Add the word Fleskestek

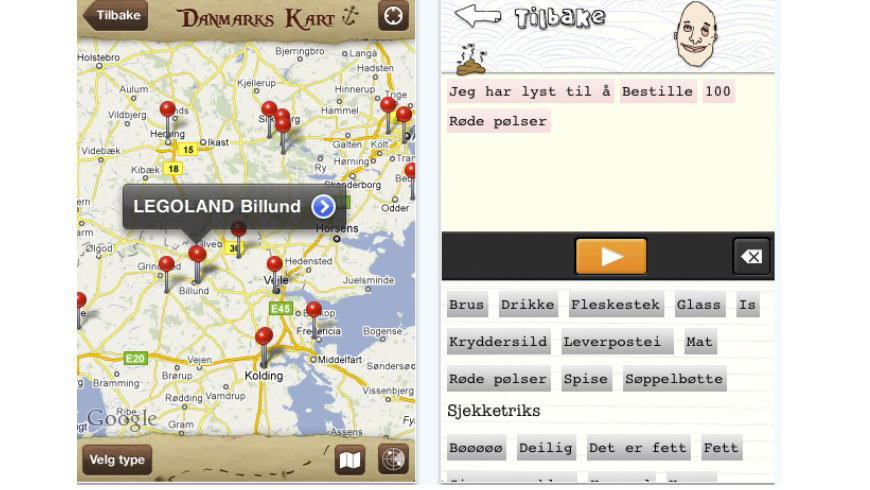click(x=616, y=305)
